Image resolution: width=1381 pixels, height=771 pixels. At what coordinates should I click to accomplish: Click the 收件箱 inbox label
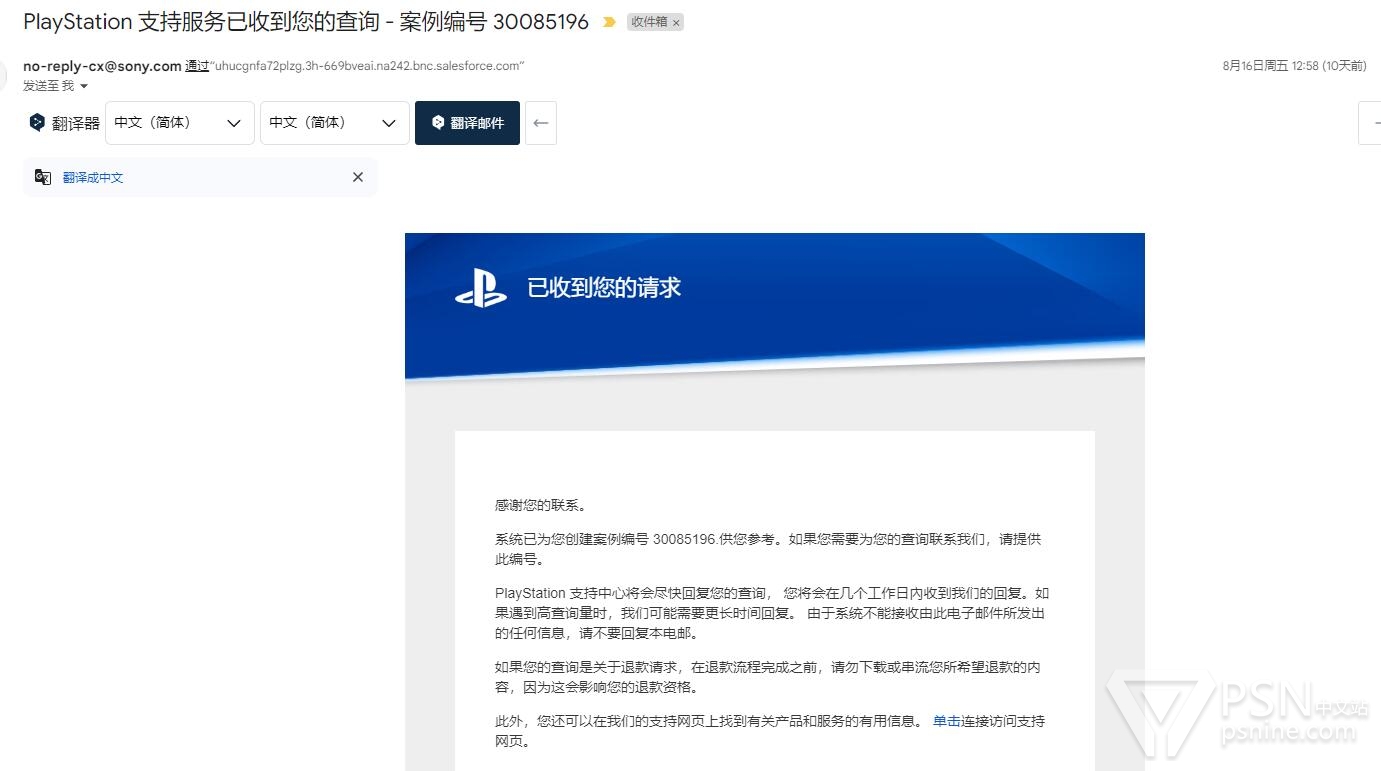point(649,22)
